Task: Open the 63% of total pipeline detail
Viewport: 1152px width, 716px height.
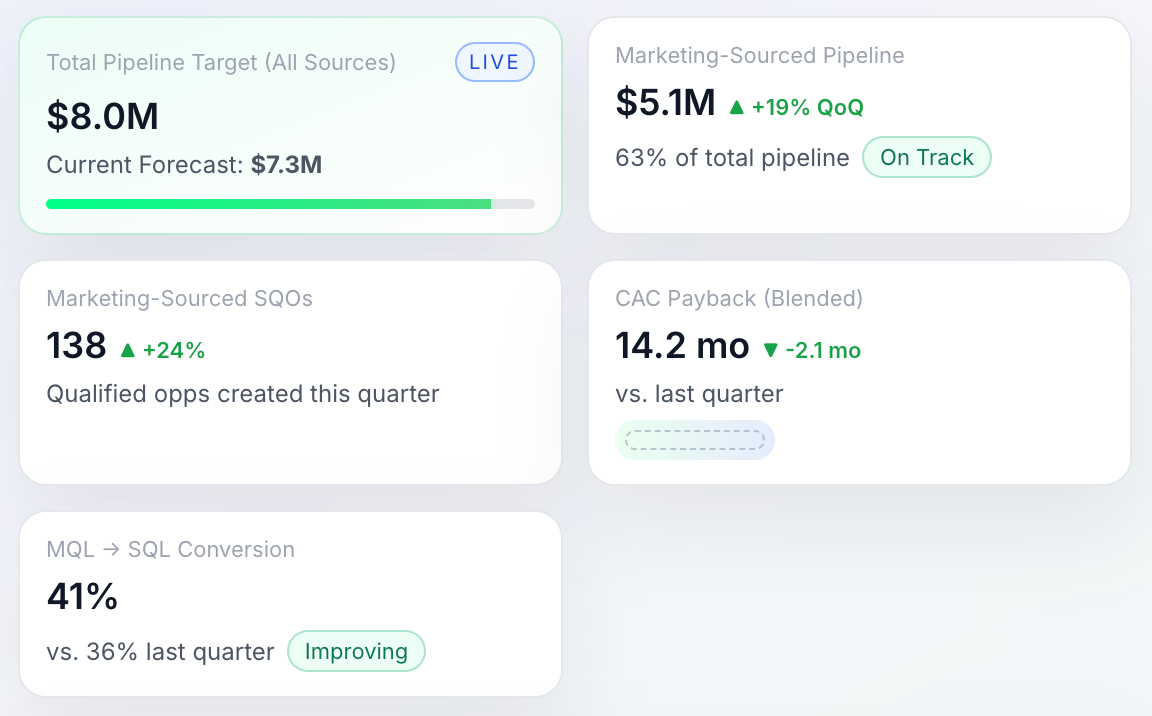Action: 732,158
